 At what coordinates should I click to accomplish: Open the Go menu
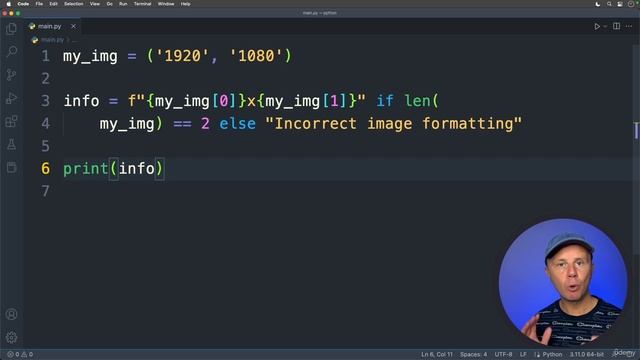109,4
